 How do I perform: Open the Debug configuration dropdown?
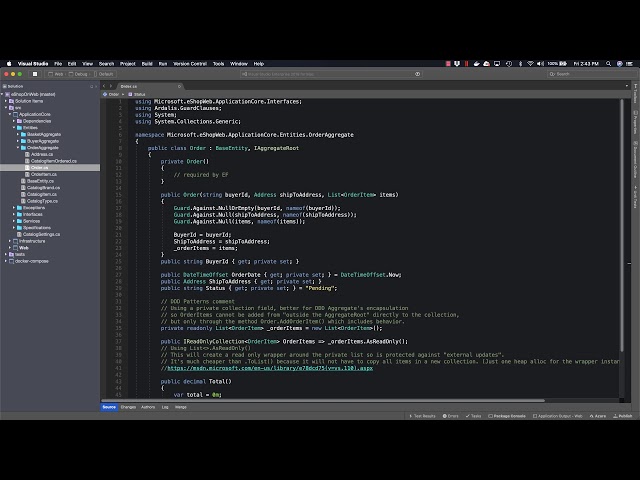point(78,74)
